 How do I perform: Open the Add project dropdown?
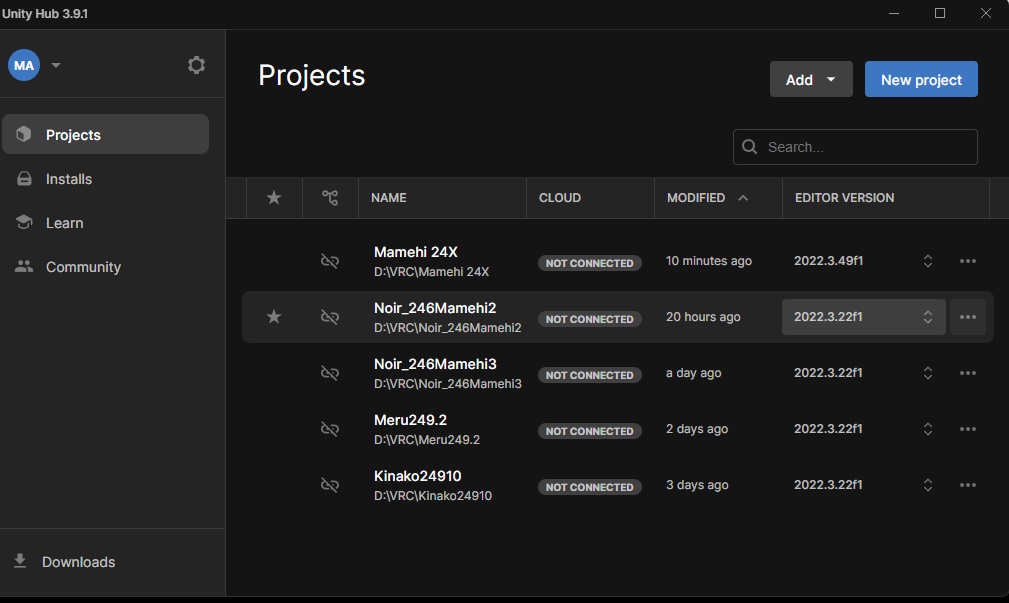(811, 79)
